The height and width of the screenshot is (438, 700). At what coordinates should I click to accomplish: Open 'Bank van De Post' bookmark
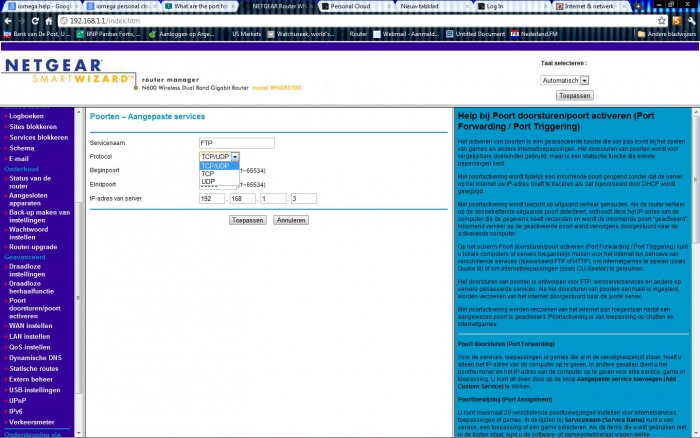tap(37, 34)
